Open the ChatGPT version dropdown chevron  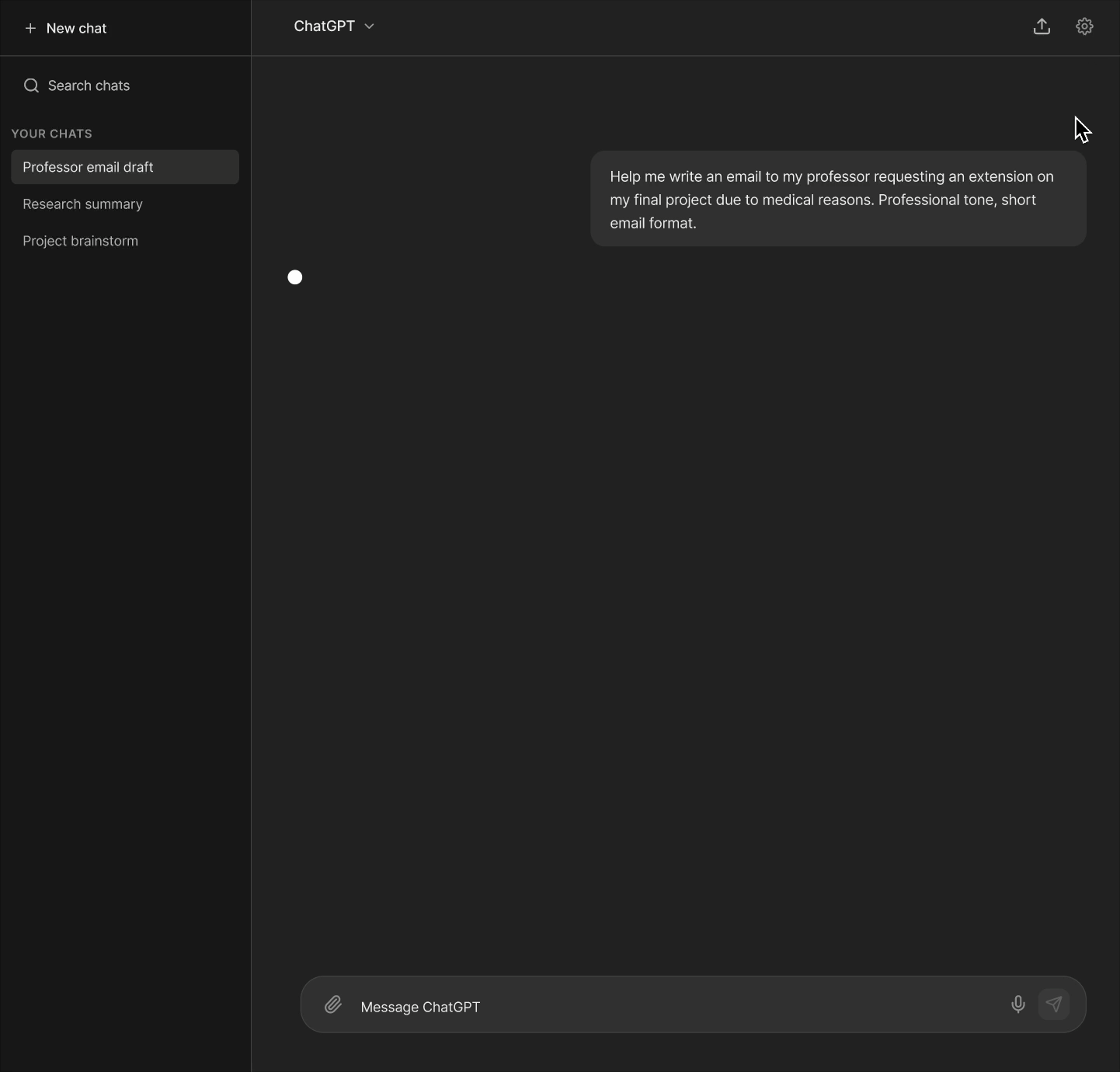pyautogui.click(x=368, y=26)
